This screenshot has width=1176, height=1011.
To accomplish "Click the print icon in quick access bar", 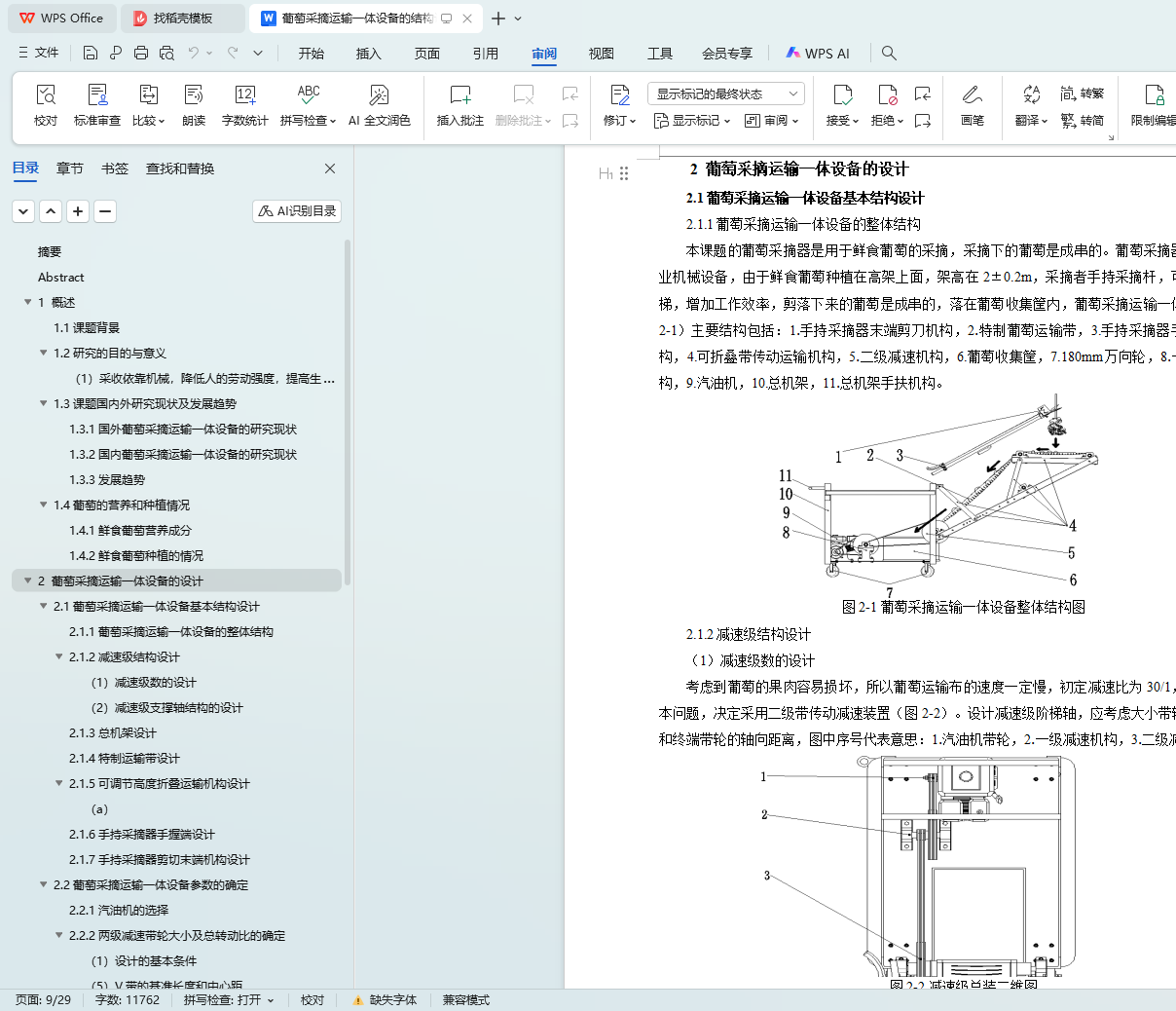I will (x=141, y=53).
